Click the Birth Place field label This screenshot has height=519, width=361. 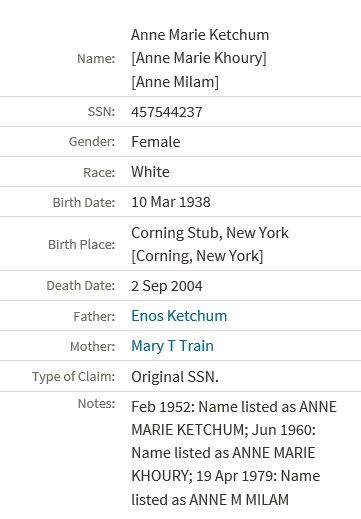[x=82, y=245]
